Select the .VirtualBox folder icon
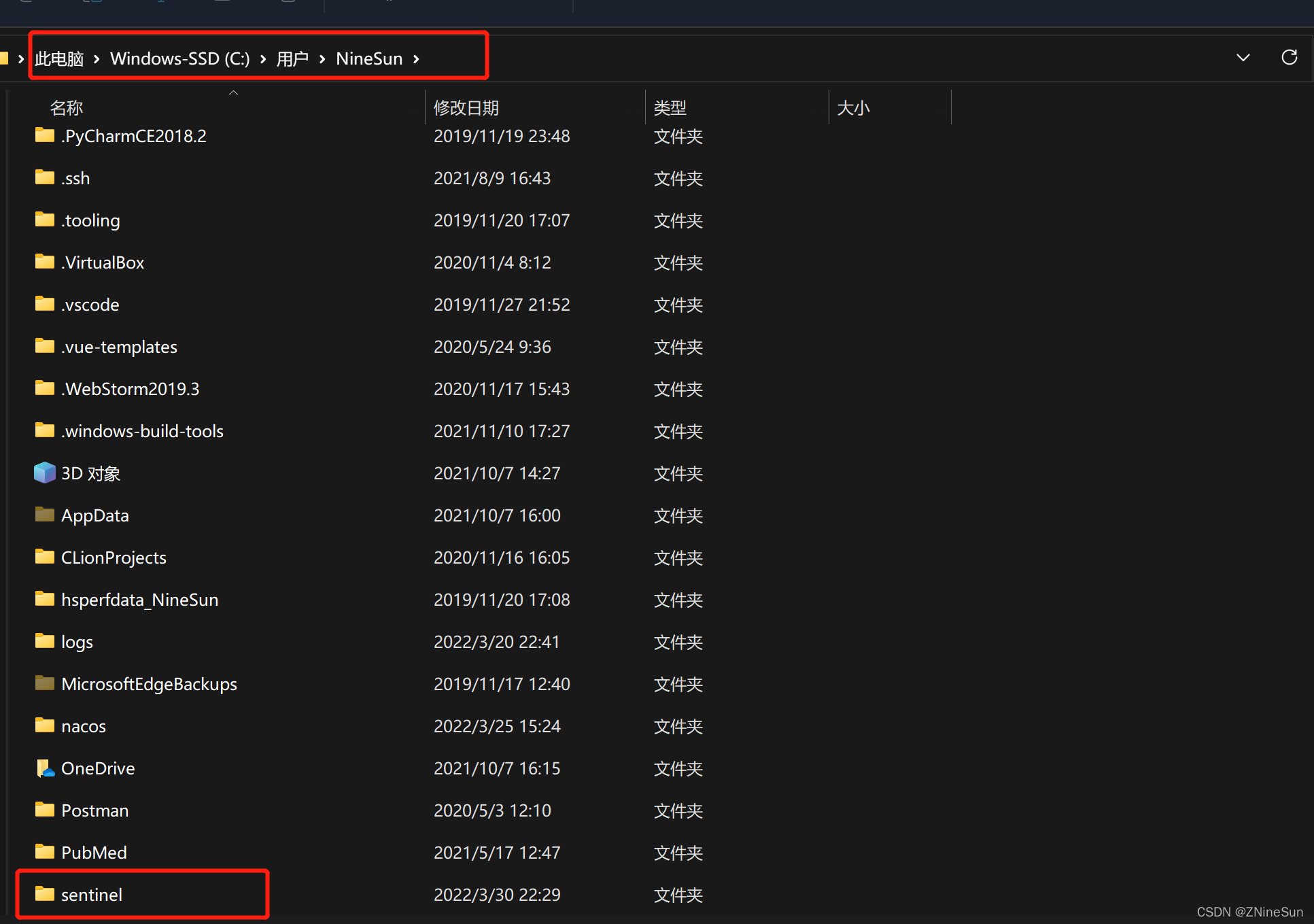1314x924 pixels. point(45,262)
